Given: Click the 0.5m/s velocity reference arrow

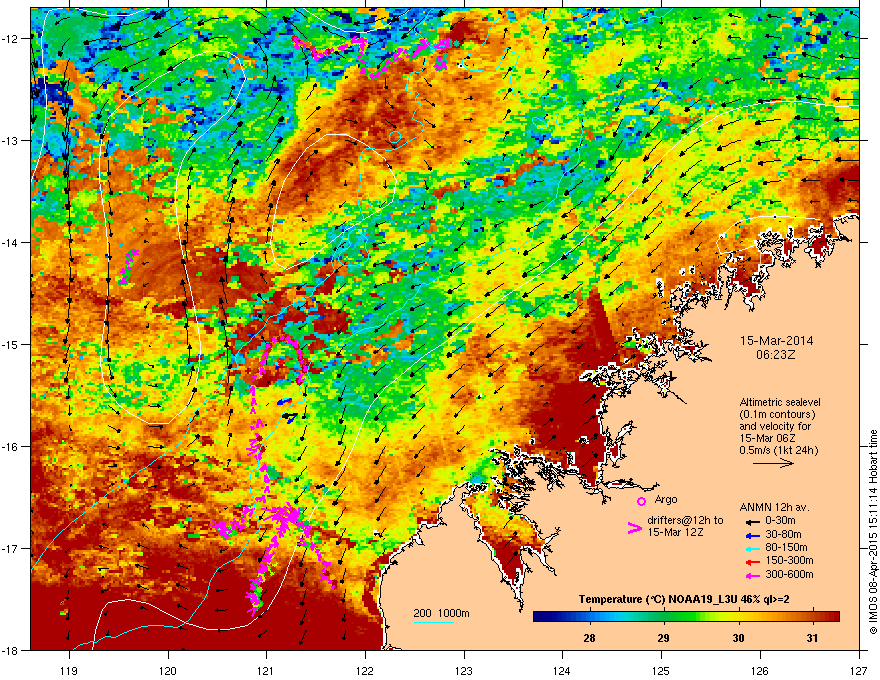Looking at the screenshot, I should pyautogui.click(x=773, y=463).
